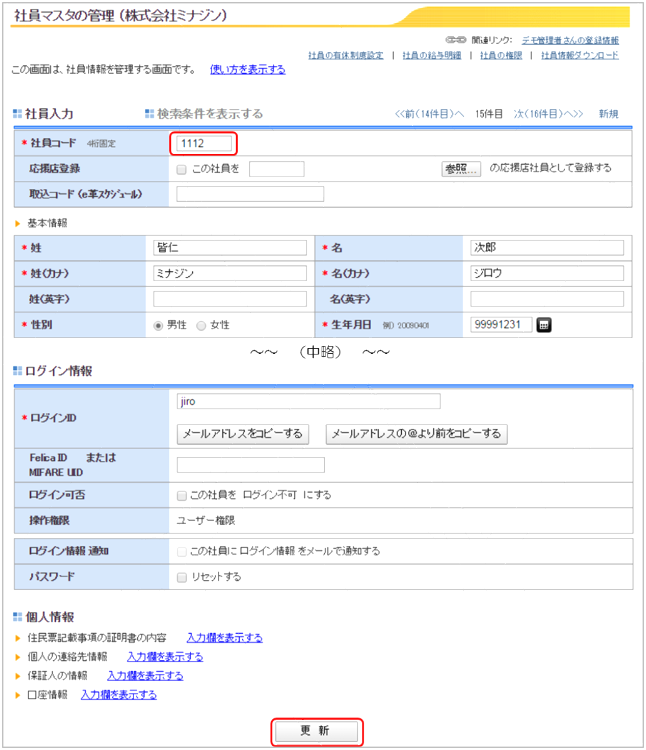The width and height of the screenshot is (646, 750).
Task: Check 'この社員を ログイン不可 にする' checkbox
Action: [181, 496]
